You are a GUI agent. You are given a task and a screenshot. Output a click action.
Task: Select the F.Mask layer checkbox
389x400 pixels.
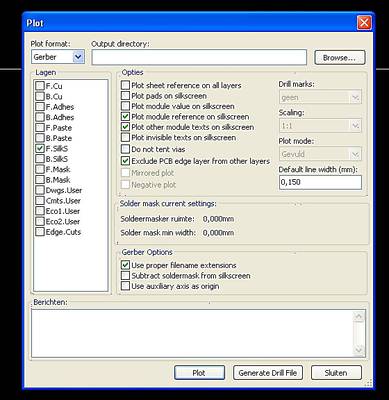point(40,169)
